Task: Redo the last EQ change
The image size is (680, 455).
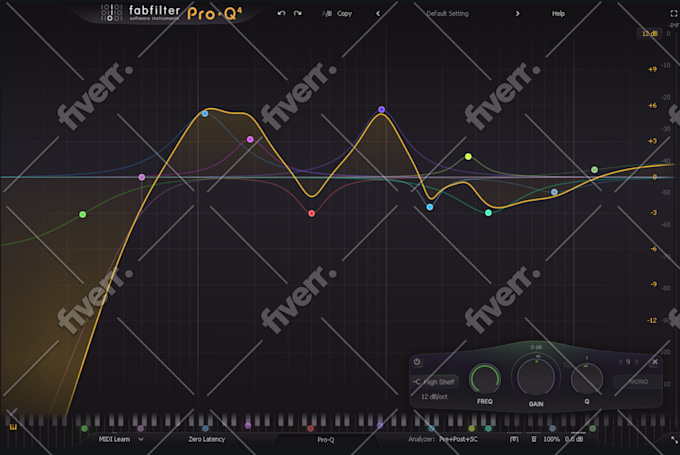Action: (x=298, y=13)
